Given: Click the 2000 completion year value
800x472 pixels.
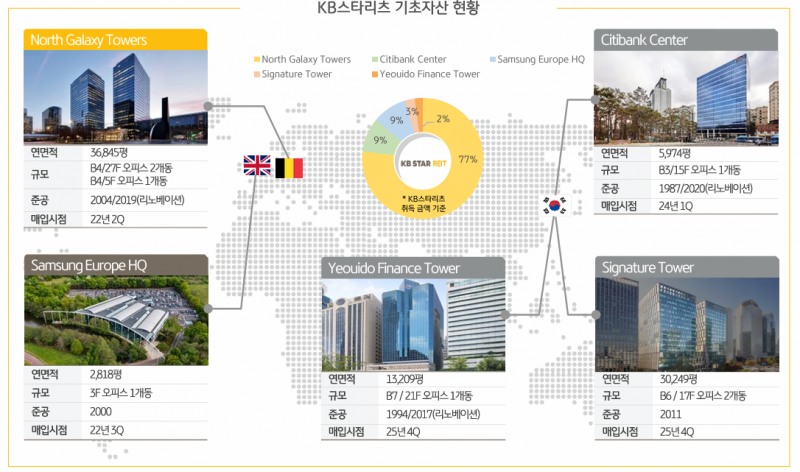Looking at the screenshot, I should tap(101, 411).
